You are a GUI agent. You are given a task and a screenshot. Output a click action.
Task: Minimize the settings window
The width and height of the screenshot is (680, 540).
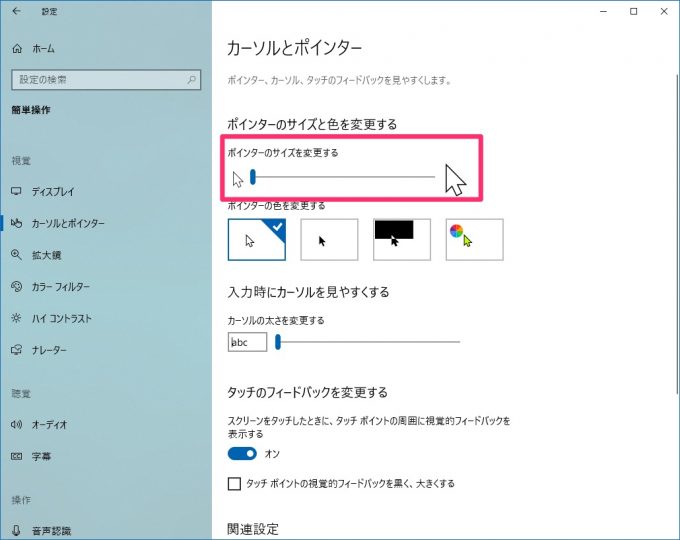point(603,11)
